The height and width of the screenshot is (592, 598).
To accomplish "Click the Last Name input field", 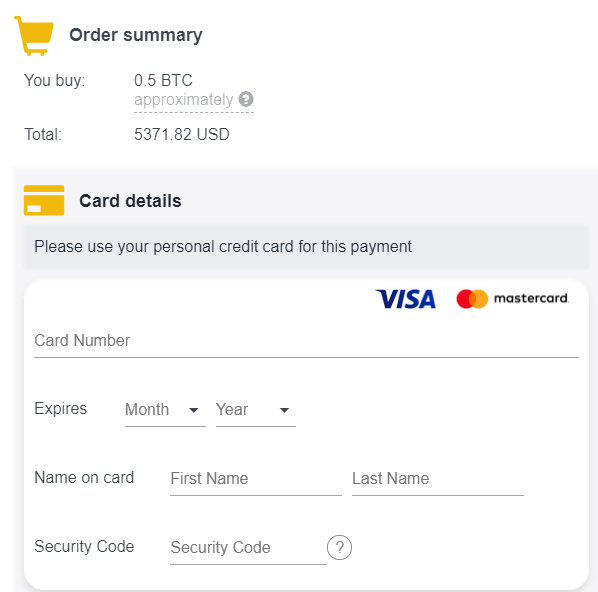I will coord(438,479).
